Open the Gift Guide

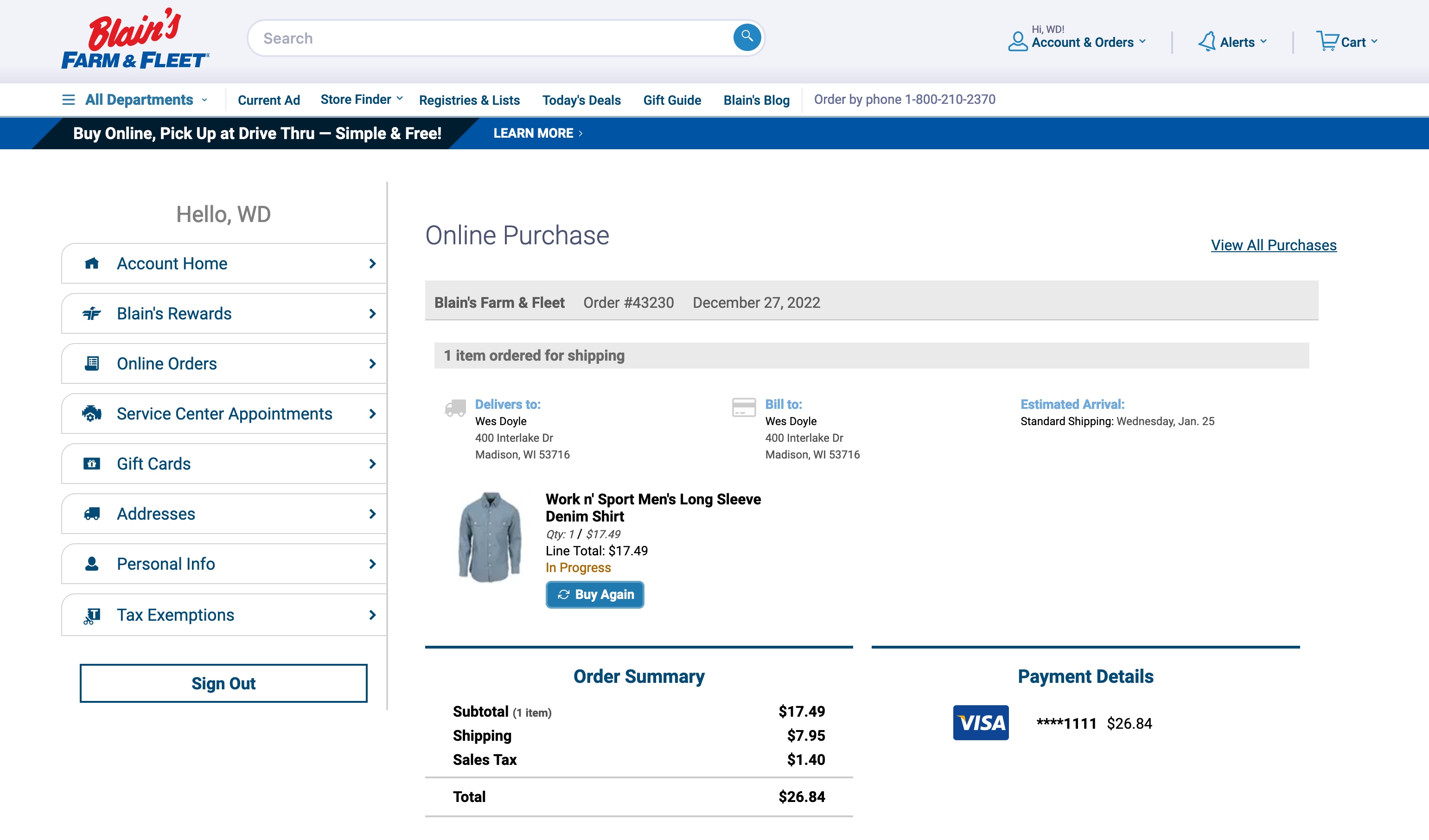point(672,100)
